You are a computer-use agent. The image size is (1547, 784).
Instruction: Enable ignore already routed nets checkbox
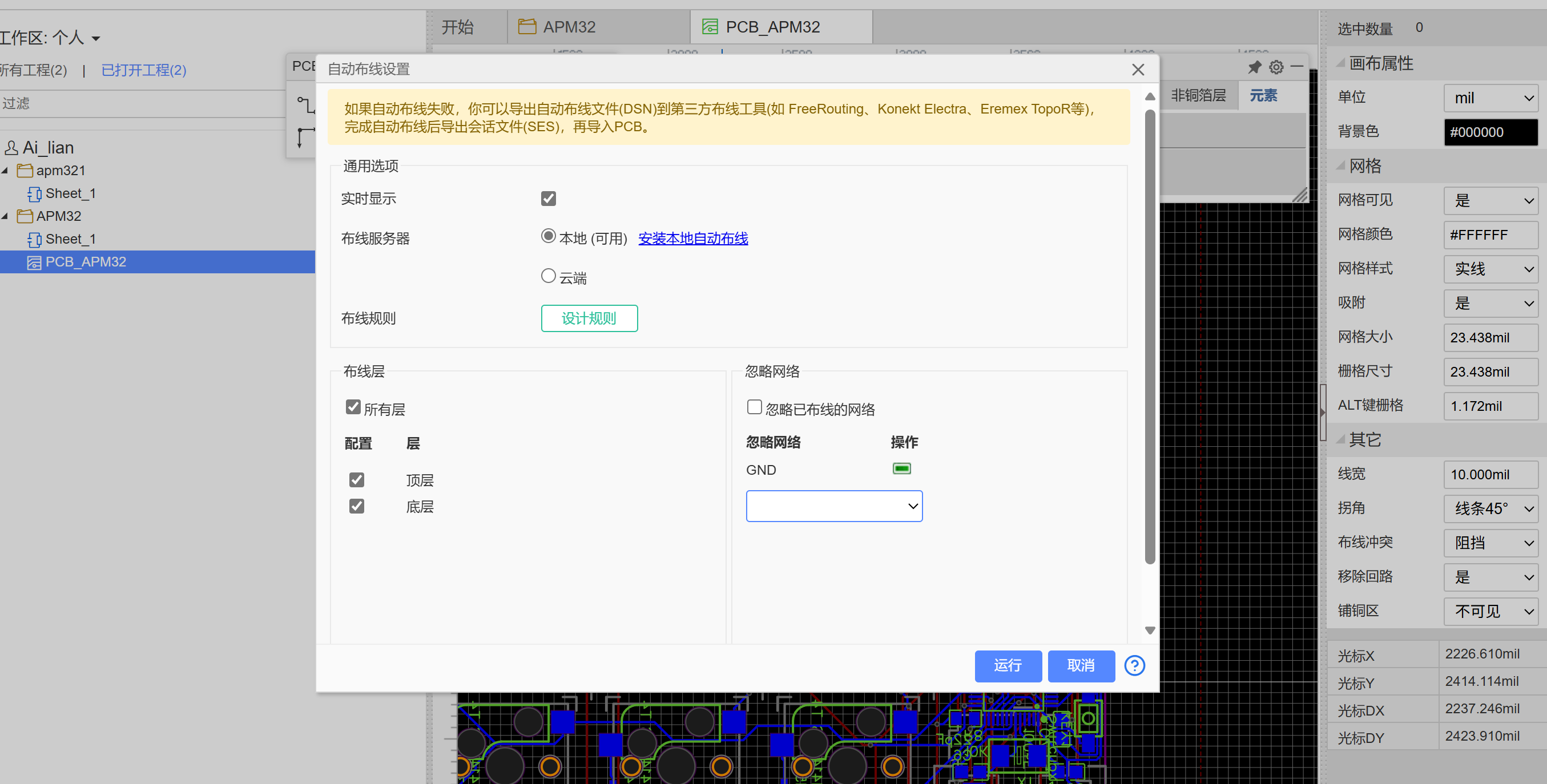point(754,407)
